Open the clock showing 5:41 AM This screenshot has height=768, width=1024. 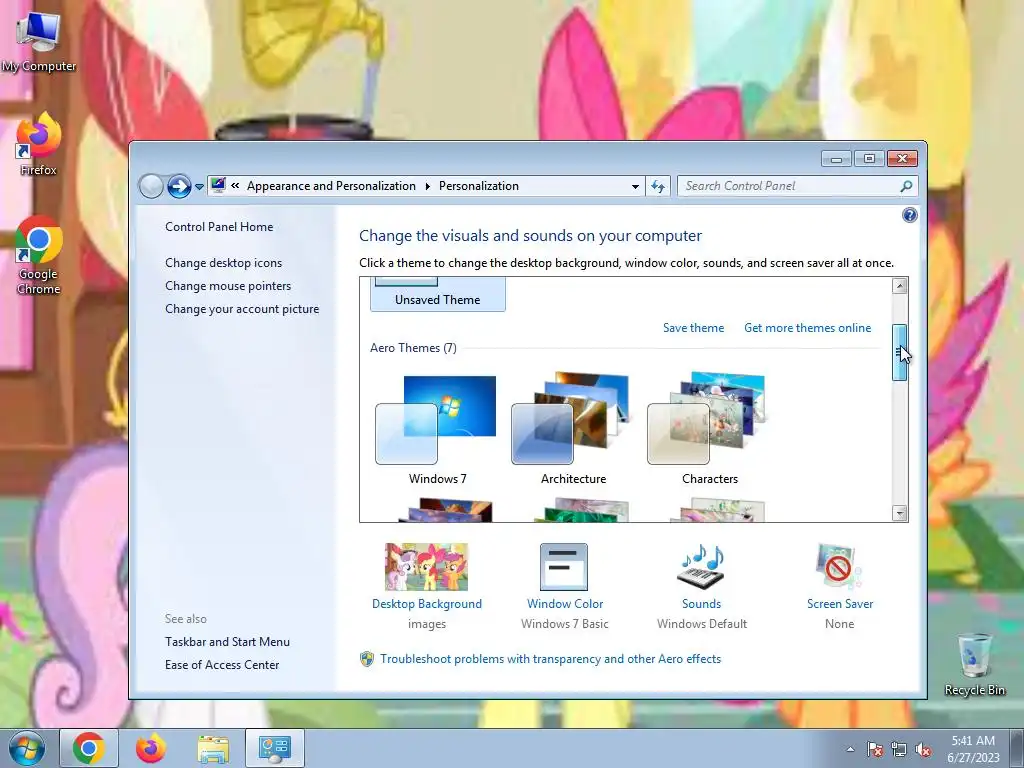(973, 749)
